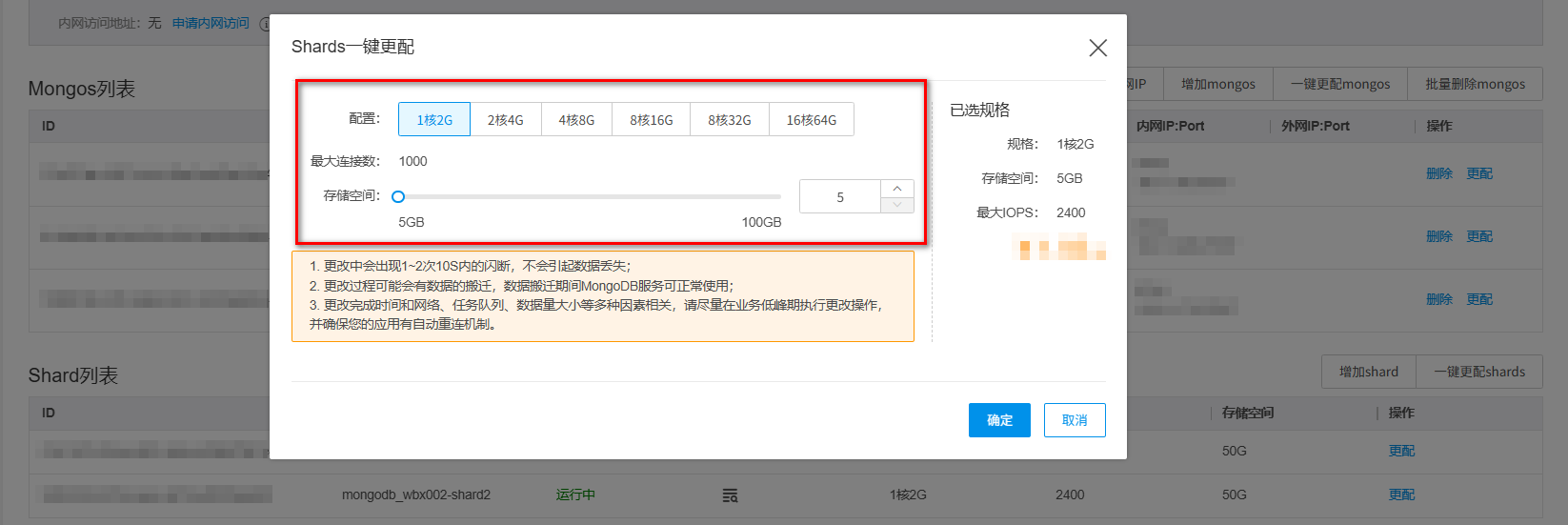Image resolution: width=1568 pixels, height=525 pixels.
Task: Select the 8核16G configuration
Action: point(652,119)
